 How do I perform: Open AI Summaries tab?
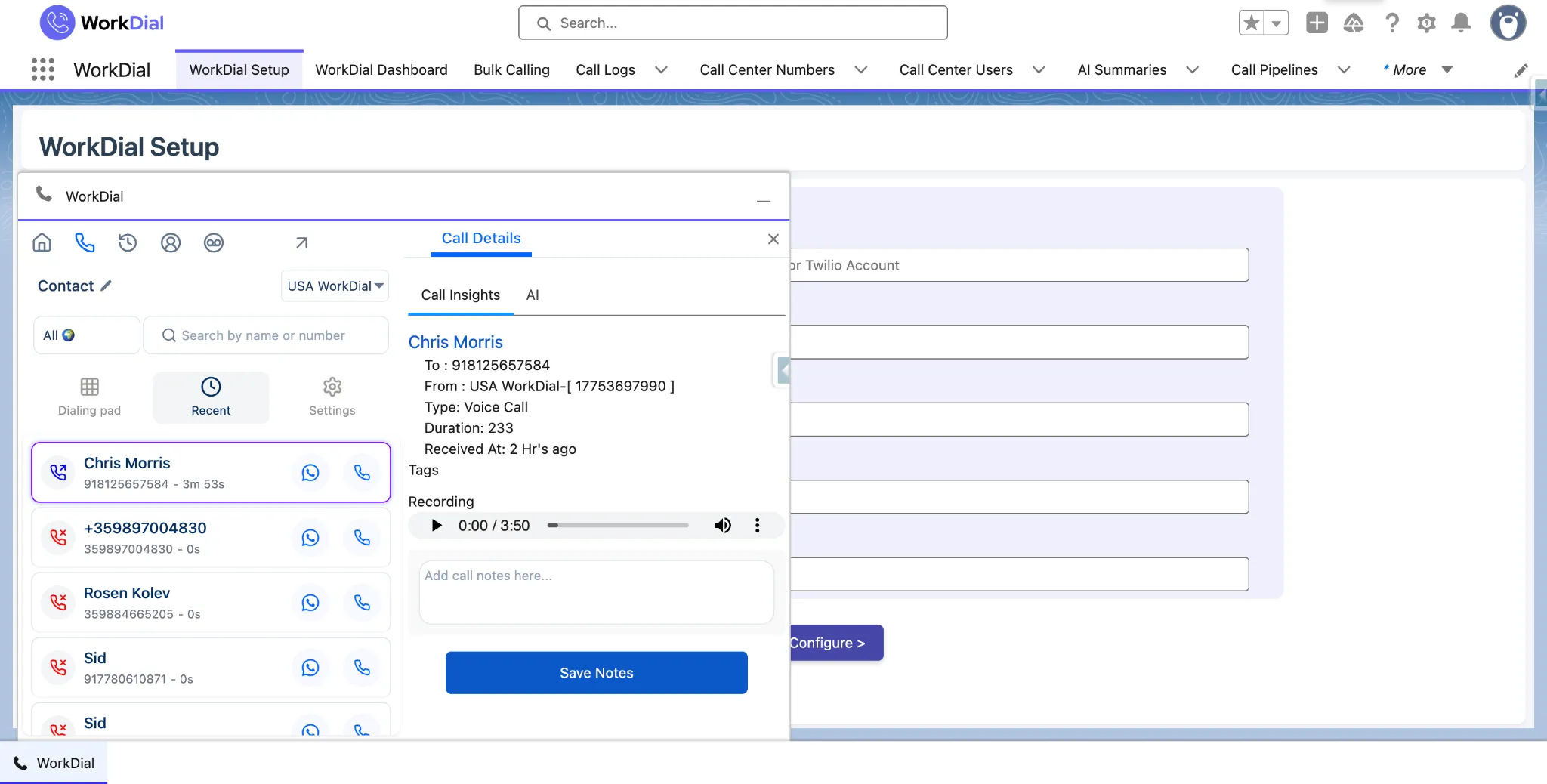pos(1122,70)
